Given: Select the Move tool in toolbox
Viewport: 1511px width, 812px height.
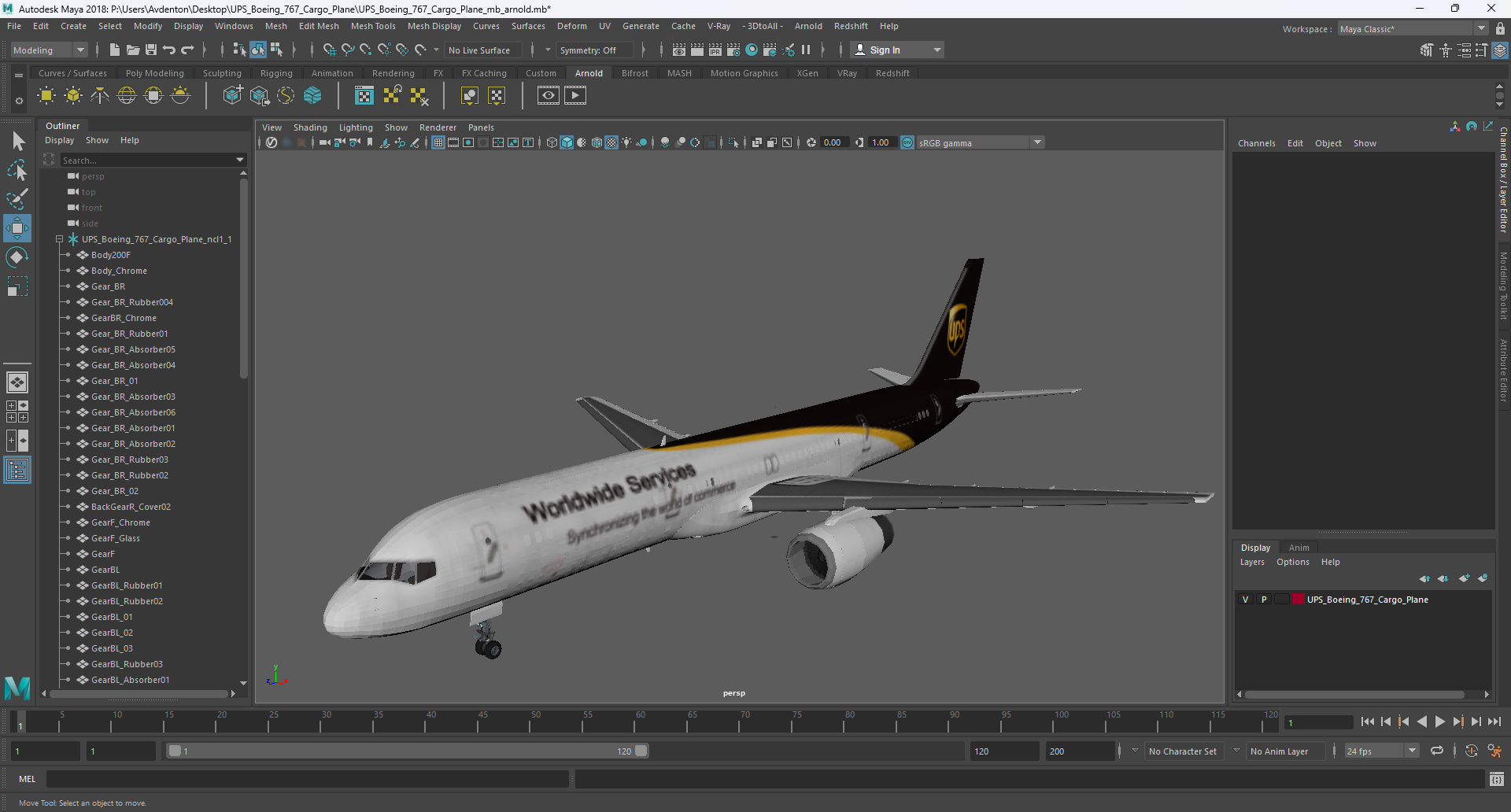Looking at the screenshot, I should 17,228.
